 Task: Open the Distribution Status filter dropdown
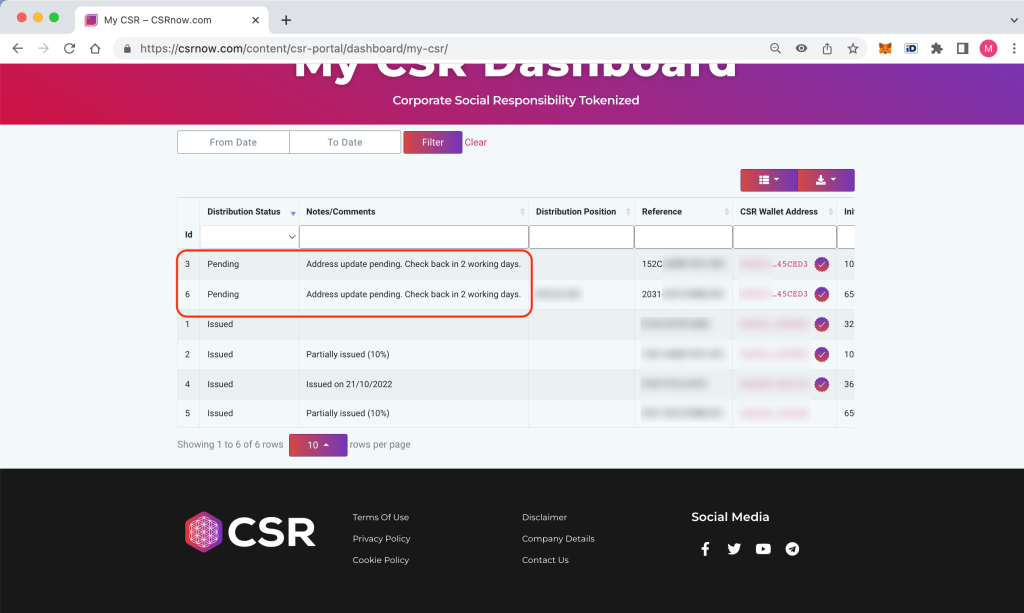[x=249, y=236]
